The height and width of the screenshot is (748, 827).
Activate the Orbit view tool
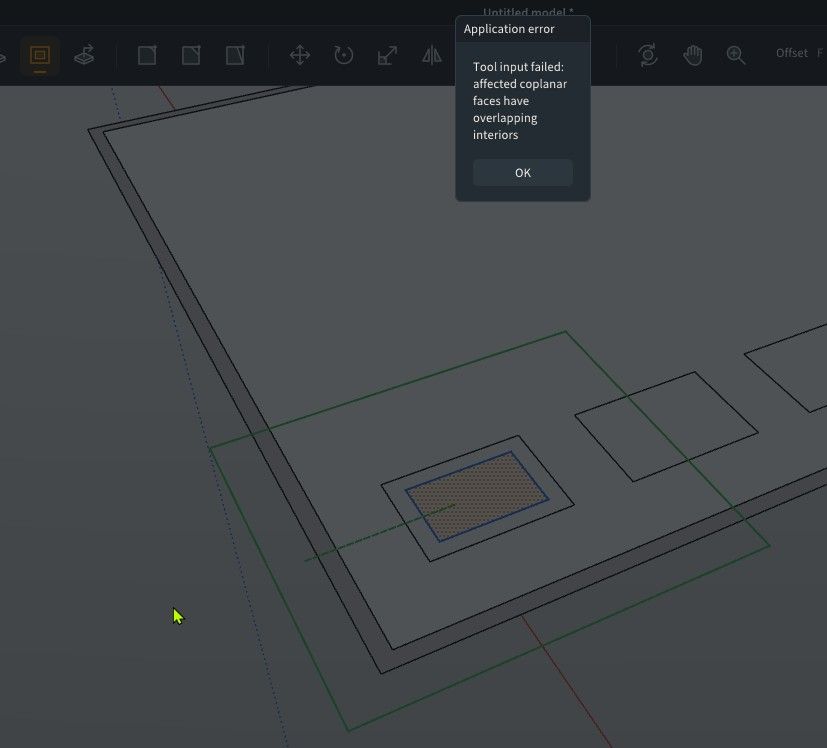click(648, 55)
